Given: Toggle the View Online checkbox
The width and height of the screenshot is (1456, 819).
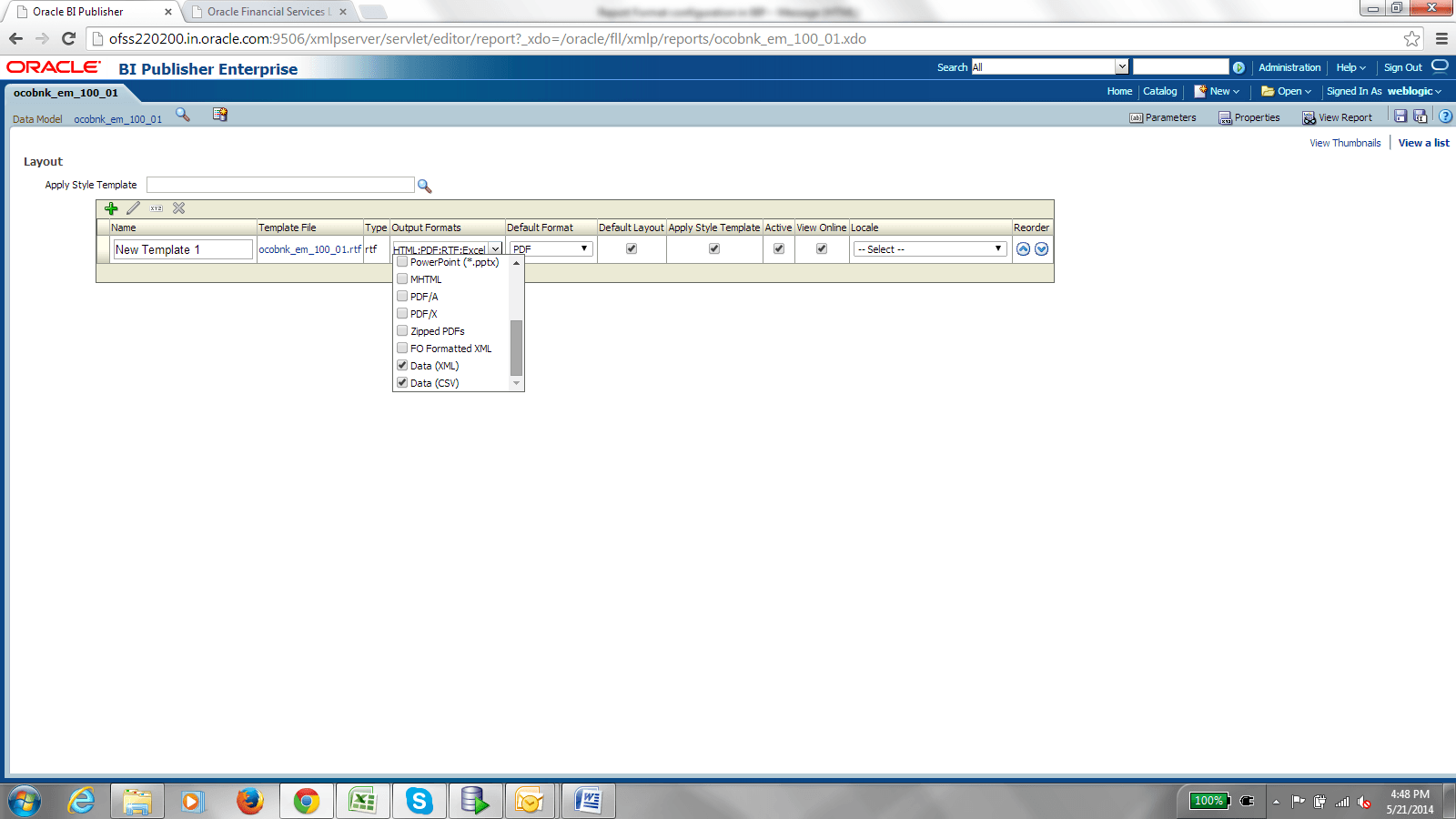Looking at the screenshot, I should (822, 248).
